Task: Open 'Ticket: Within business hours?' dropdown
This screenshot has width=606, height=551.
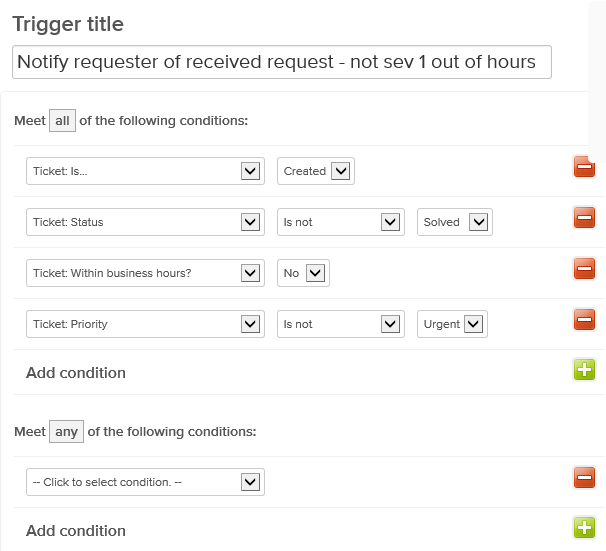Action: tap(145, 273)
